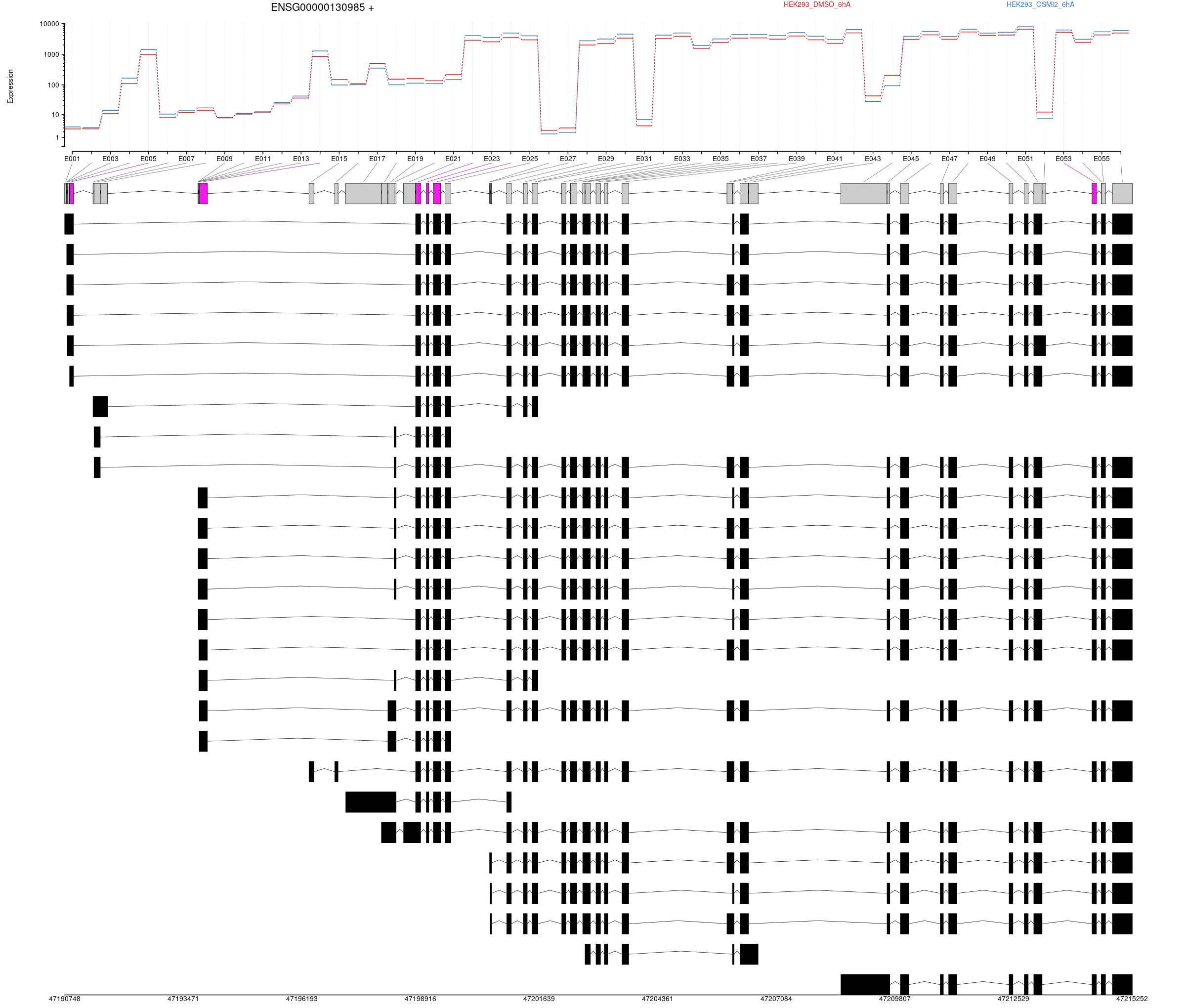Click the exon label E053
The width and height of the screenshot is (1186, 1008).
click(x=1063, y=159)
